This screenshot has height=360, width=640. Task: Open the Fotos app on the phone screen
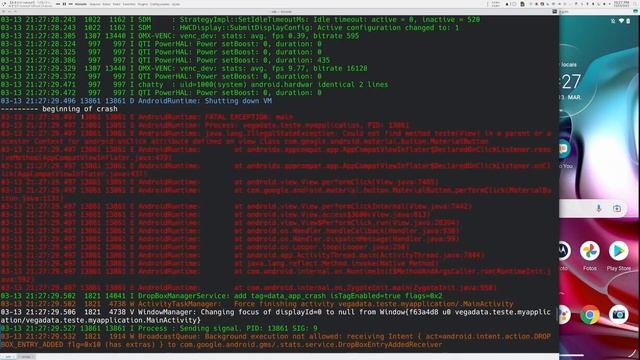[590, 251]
